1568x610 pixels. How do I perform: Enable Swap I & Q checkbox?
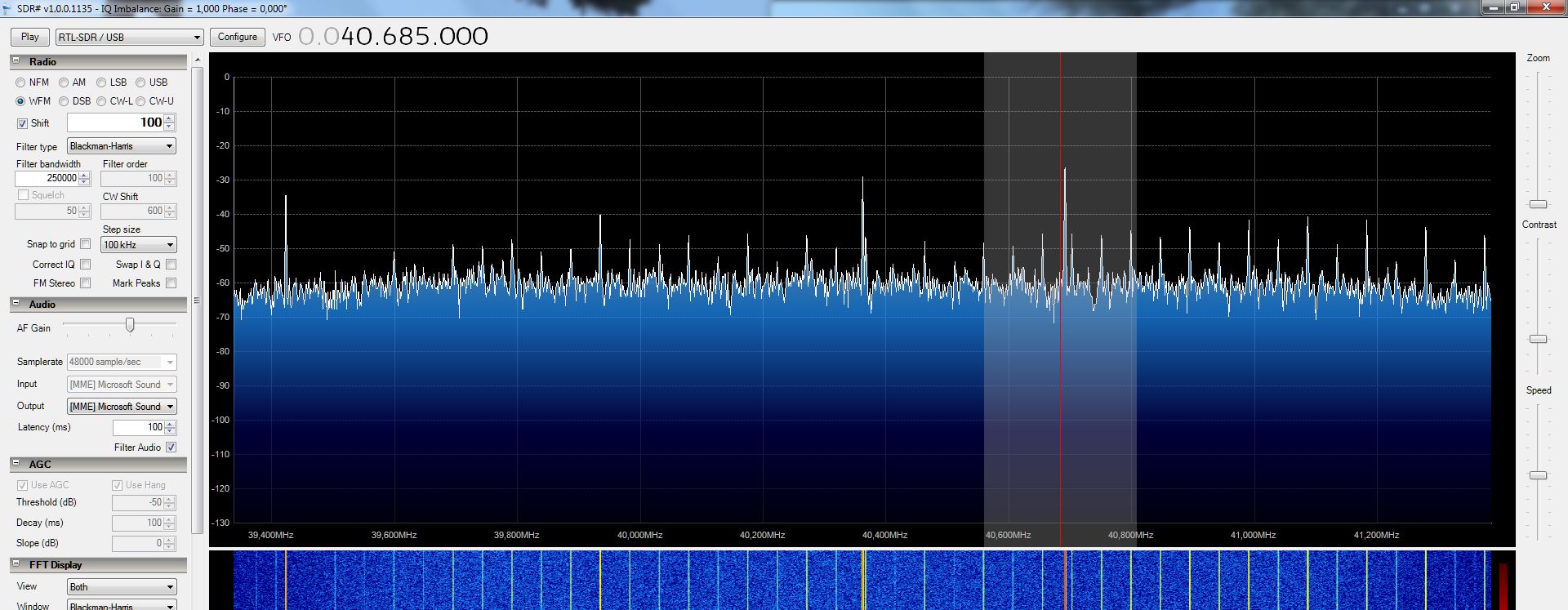click(171, 265)
